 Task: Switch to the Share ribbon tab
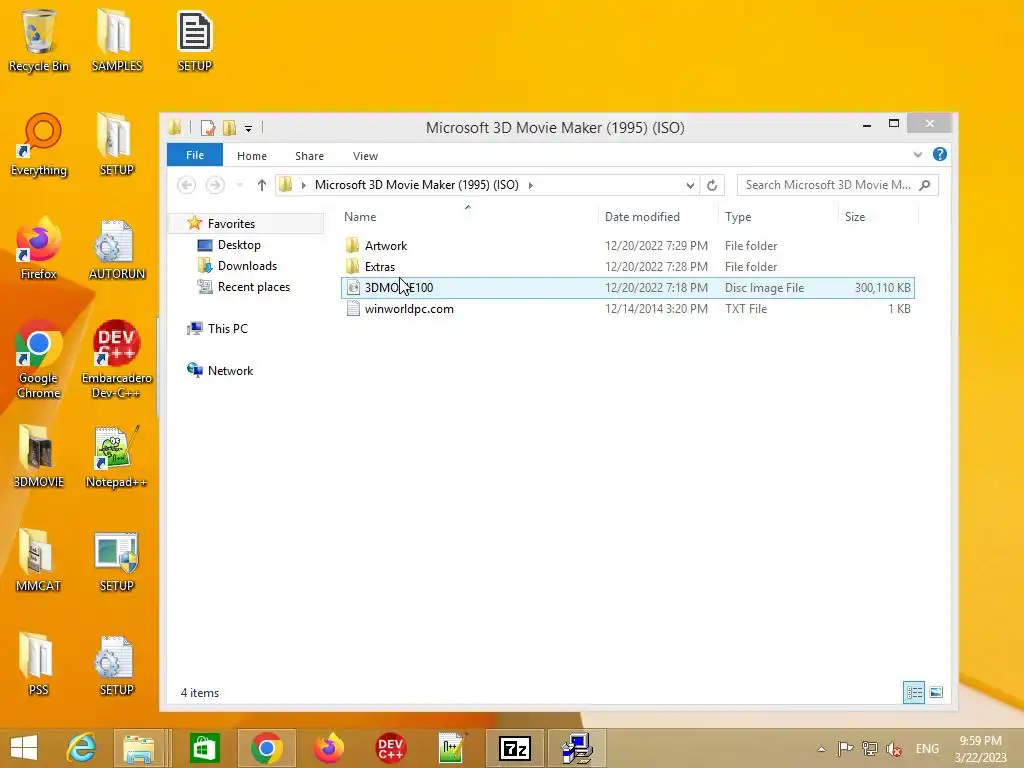(309, 156)
